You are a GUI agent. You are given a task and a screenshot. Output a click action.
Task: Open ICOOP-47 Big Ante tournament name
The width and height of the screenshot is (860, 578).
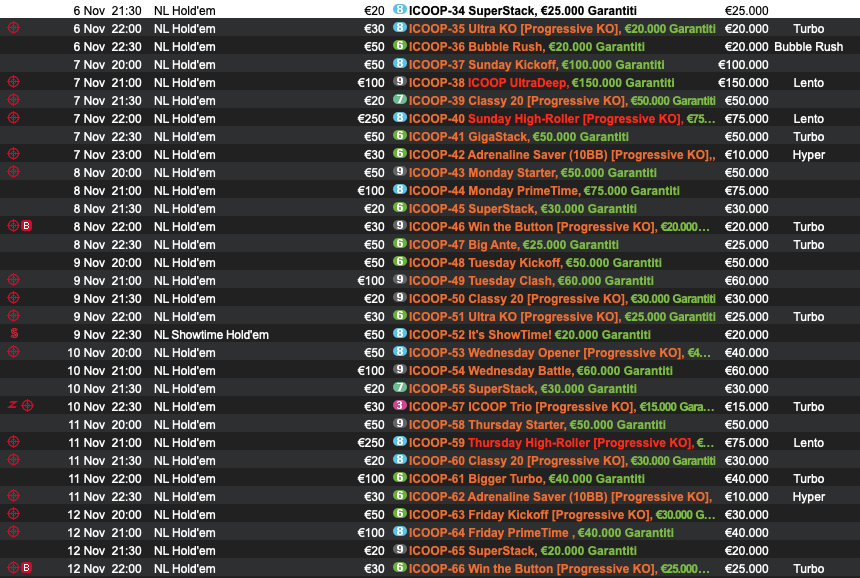513,245
